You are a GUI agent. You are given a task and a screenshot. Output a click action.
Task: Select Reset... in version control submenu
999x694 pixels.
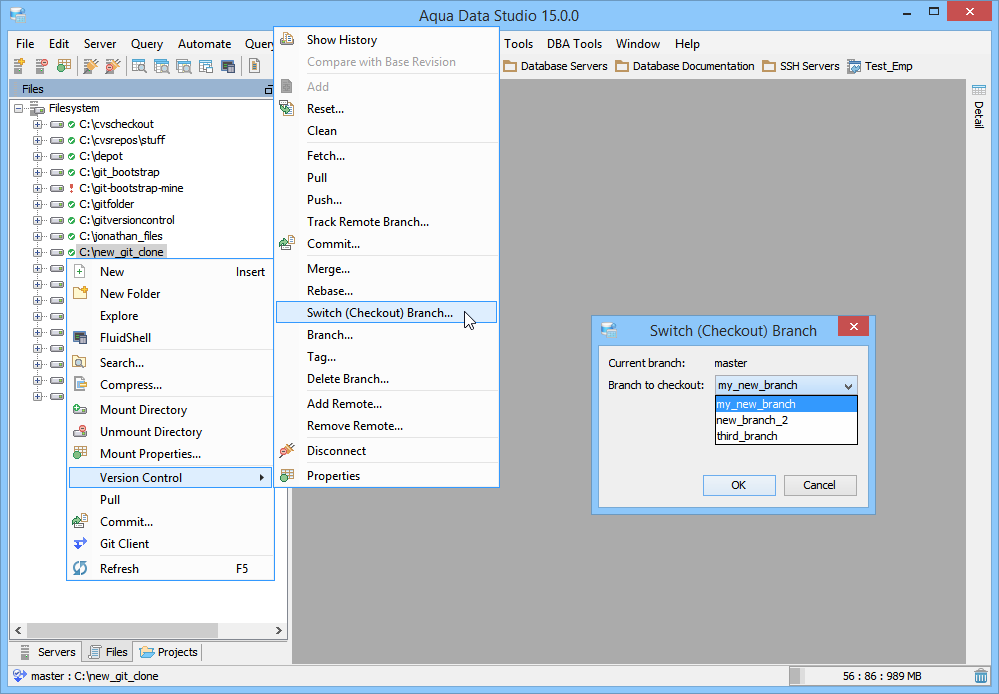click(x=387, y=109)
